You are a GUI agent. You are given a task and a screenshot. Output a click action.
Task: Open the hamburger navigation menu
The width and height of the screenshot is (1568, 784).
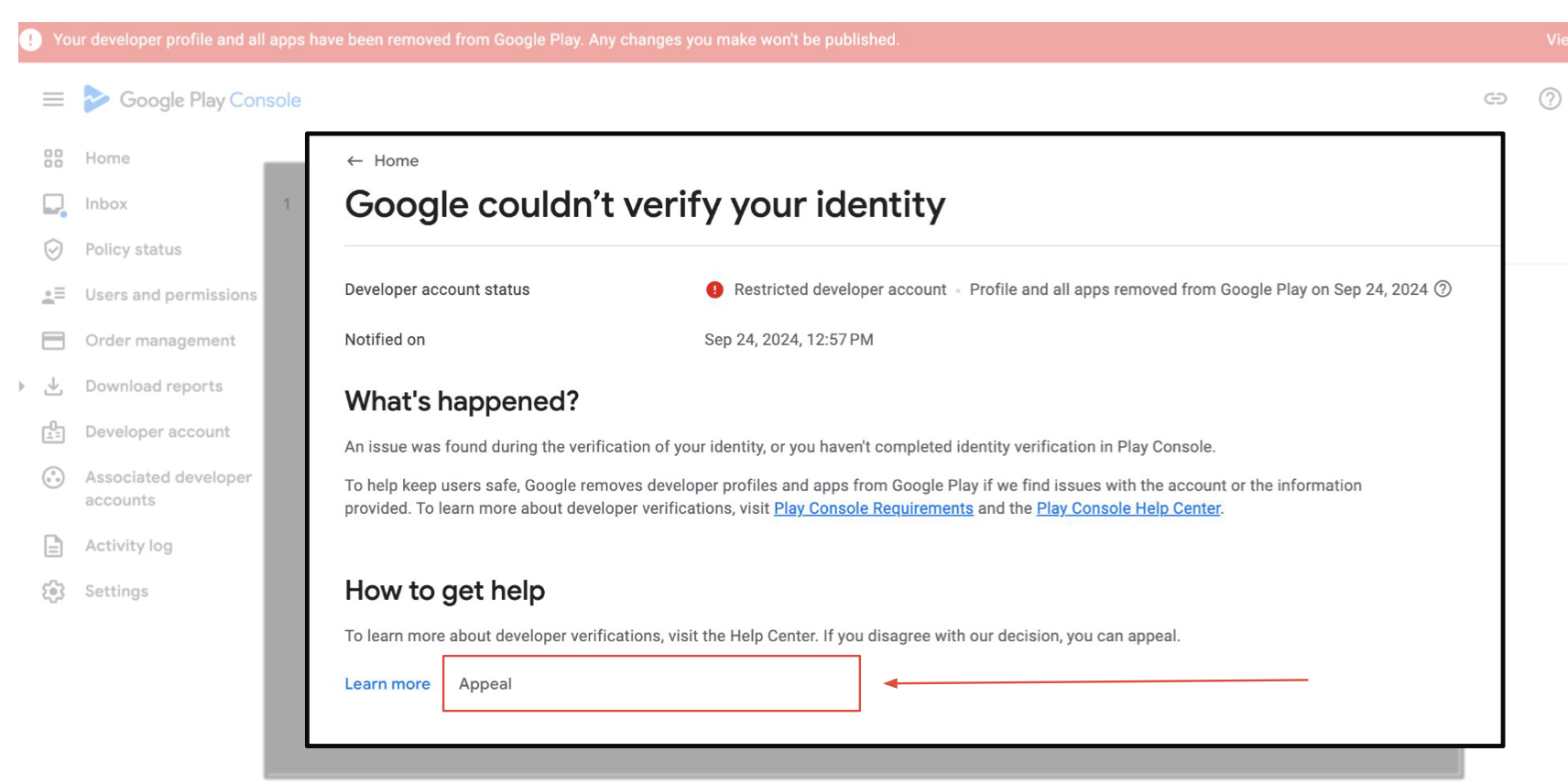[53, 99]
